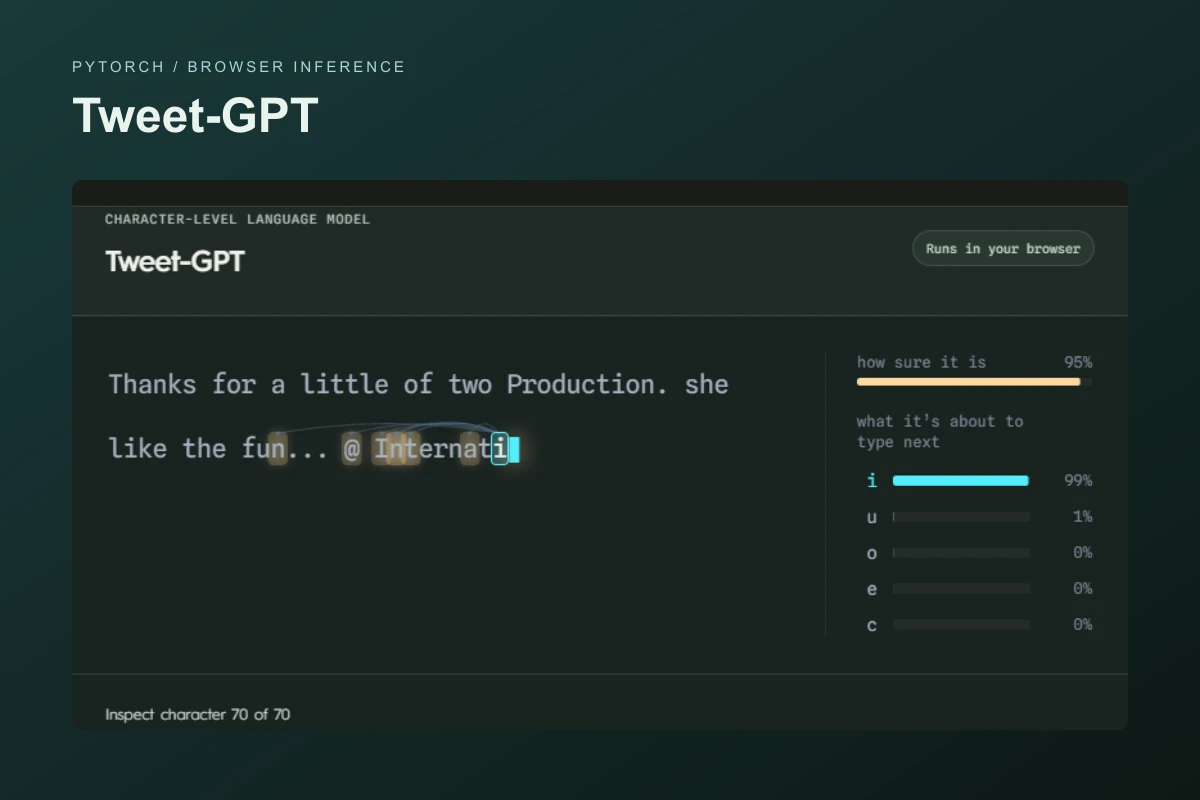The width and height of the screenshot is (1200, 800).
Task: Click the candidate letter "c" label
Action: click(x=872, y=625)
